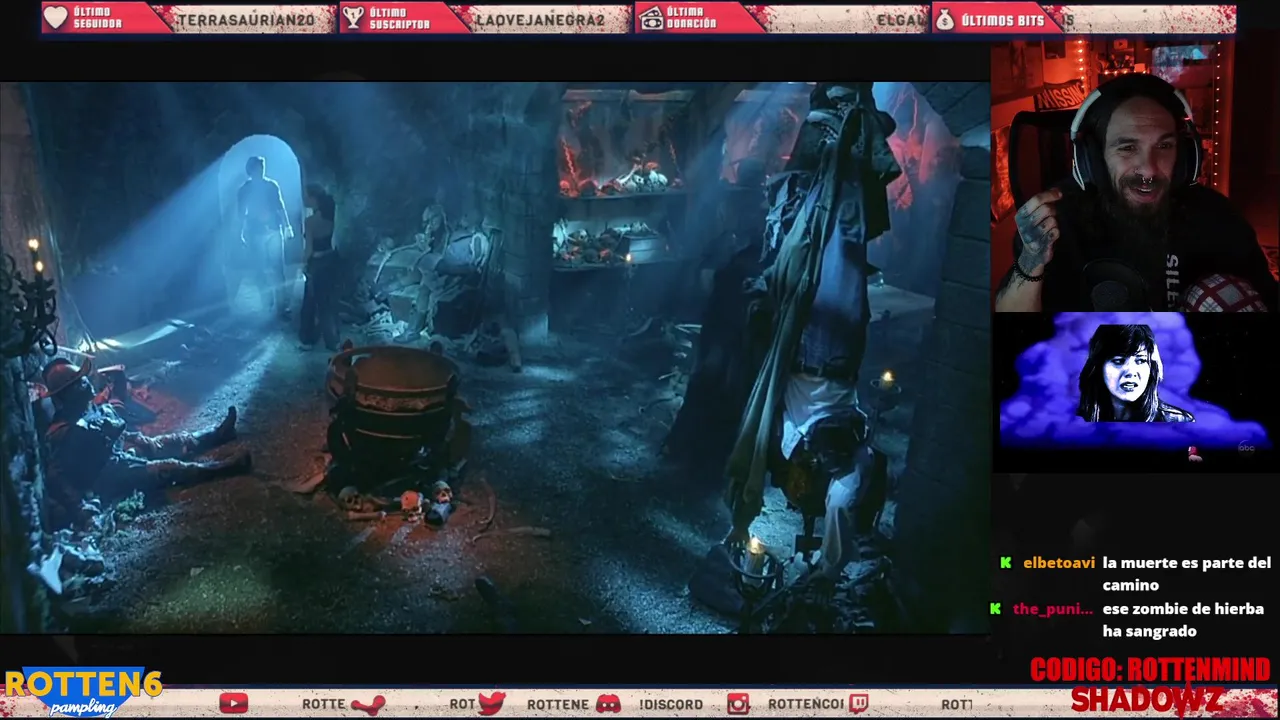Click donor name ELGAL
Image resolution: width=1280 pixels, height=720 pixels.
click(x=900, y=20)
